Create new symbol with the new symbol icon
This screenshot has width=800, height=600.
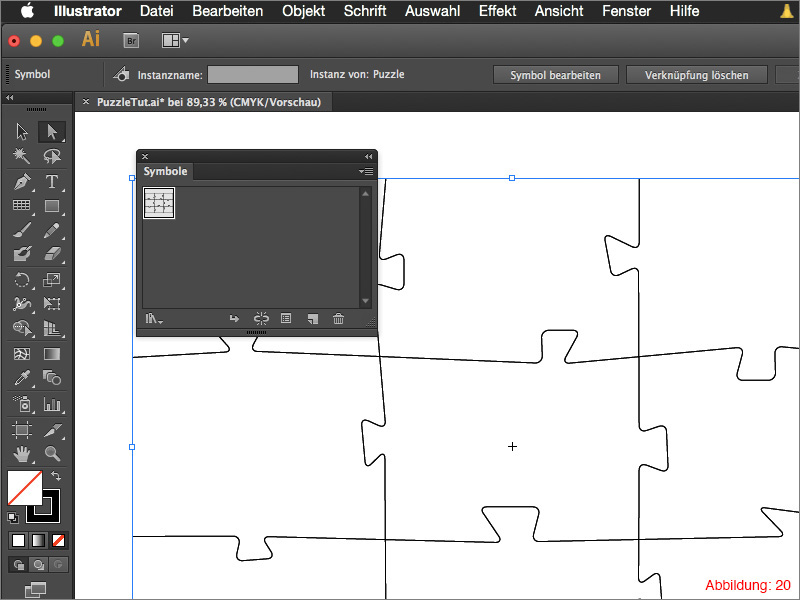pyautogui.click(x=312, y=318)
